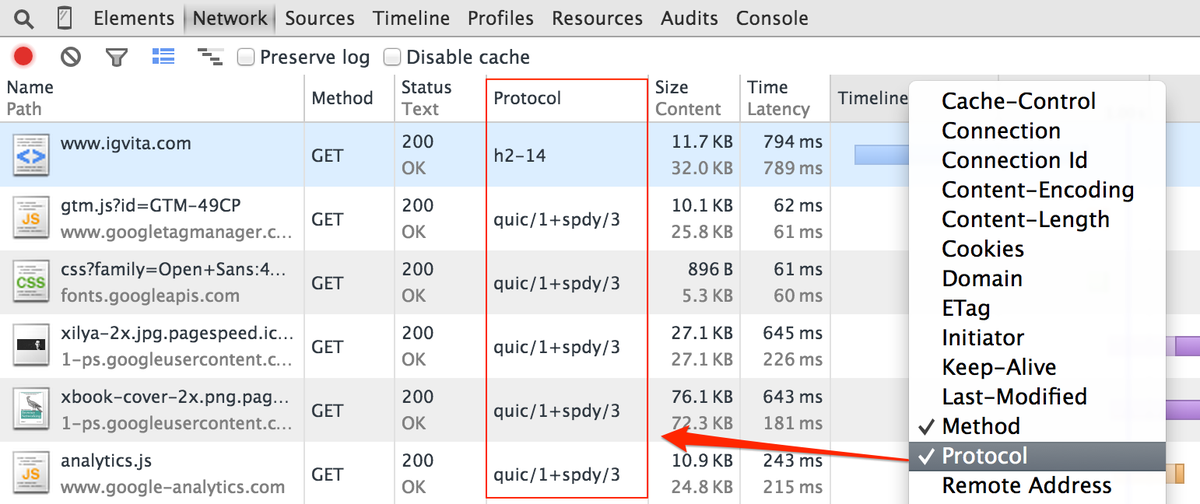
Task: Stop recording with the red record button
Action: click(23, 57)
